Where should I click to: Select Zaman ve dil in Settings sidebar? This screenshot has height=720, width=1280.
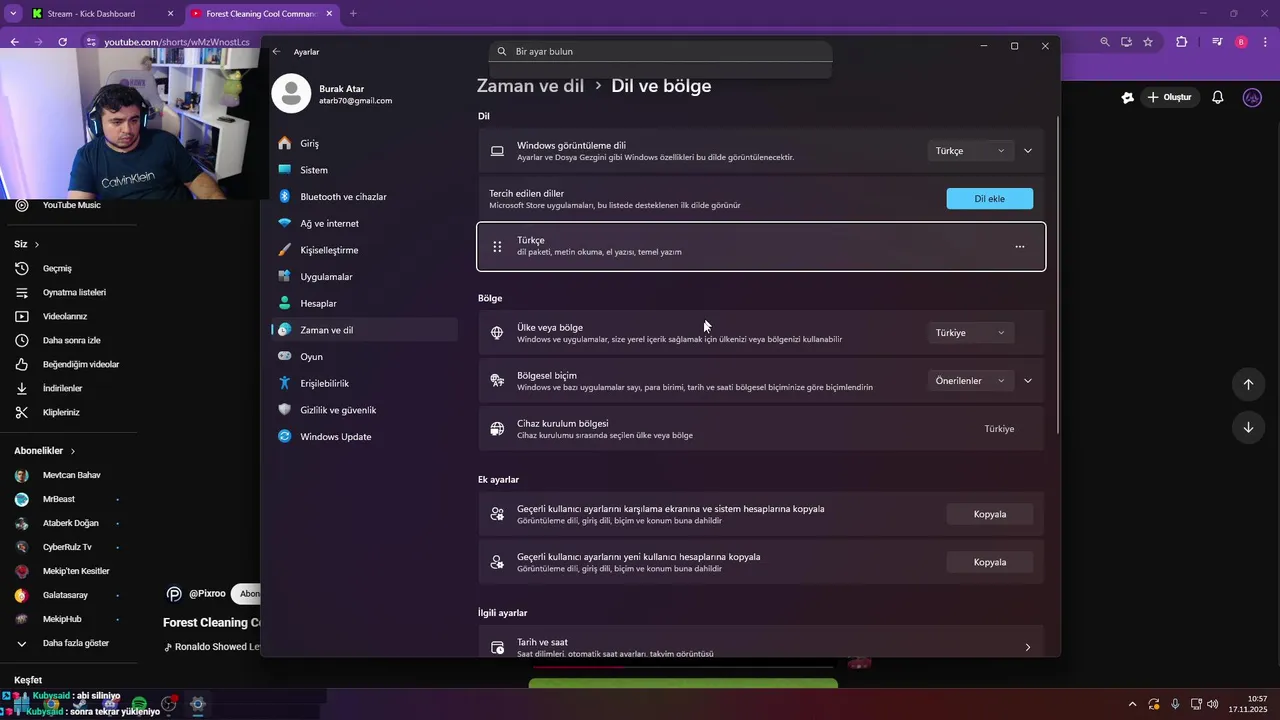click(364, 330)
